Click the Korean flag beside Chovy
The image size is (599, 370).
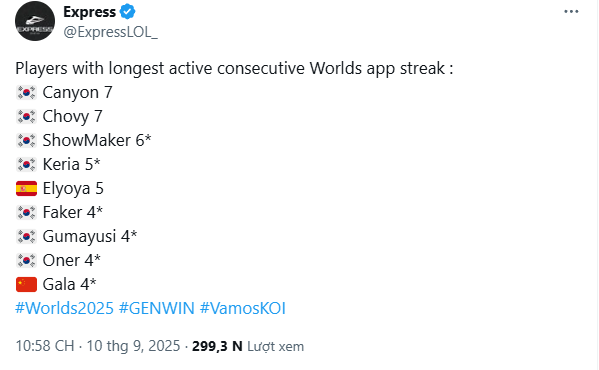26,116
